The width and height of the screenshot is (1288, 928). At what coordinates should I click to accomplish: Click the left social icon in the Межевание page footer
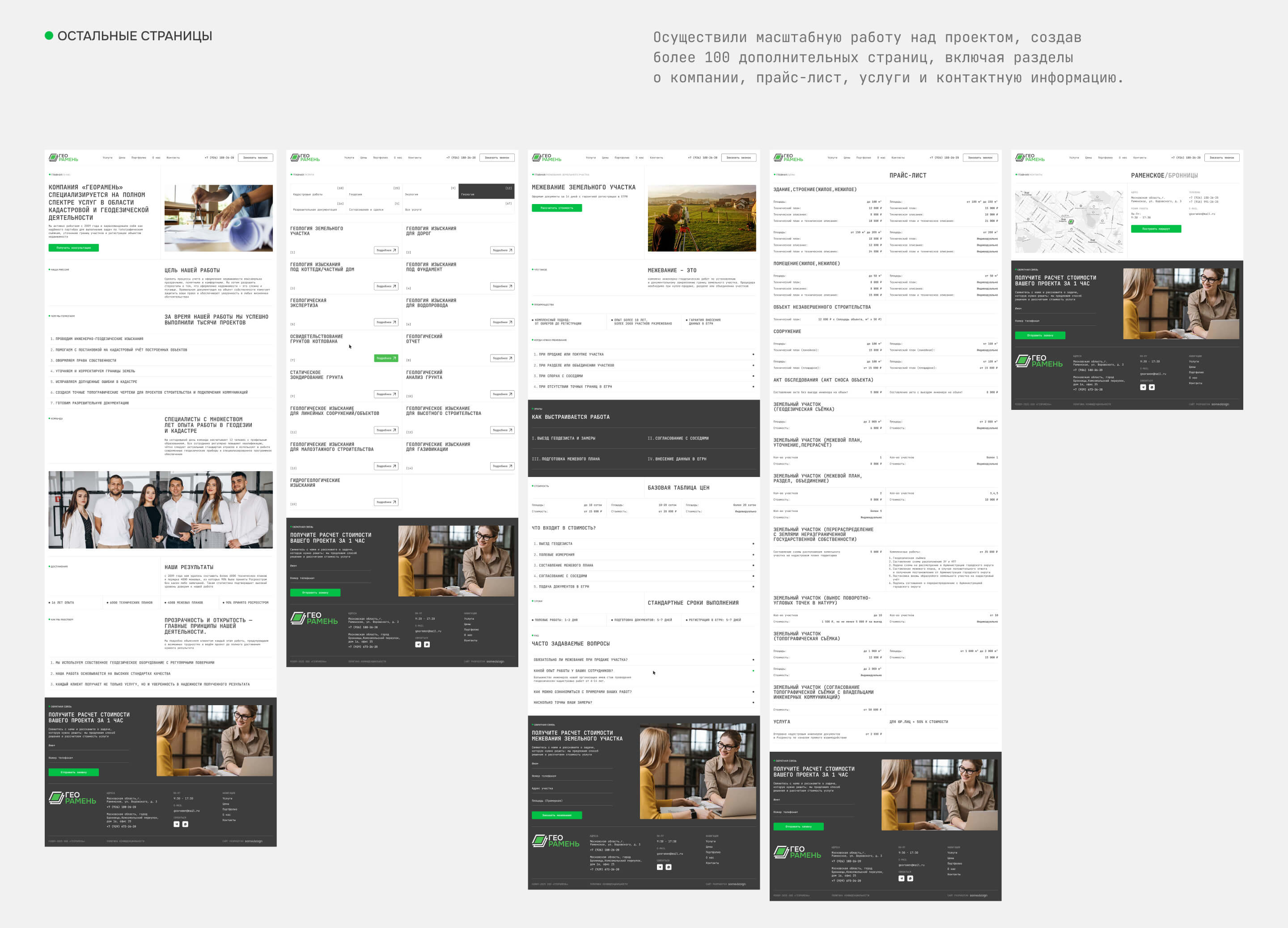tap(659, 867)
